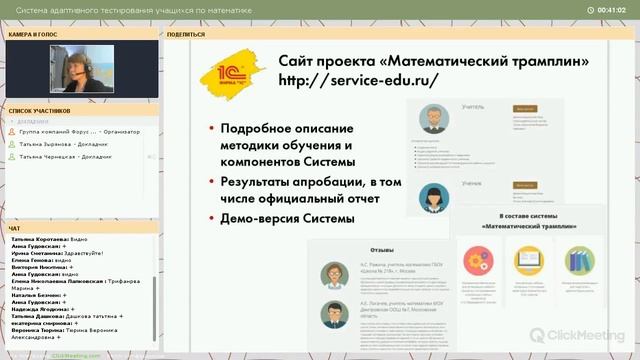Click the yellow 1C logo on the slide
This screenshot has width=640, height=360.
tap(232, 74)
